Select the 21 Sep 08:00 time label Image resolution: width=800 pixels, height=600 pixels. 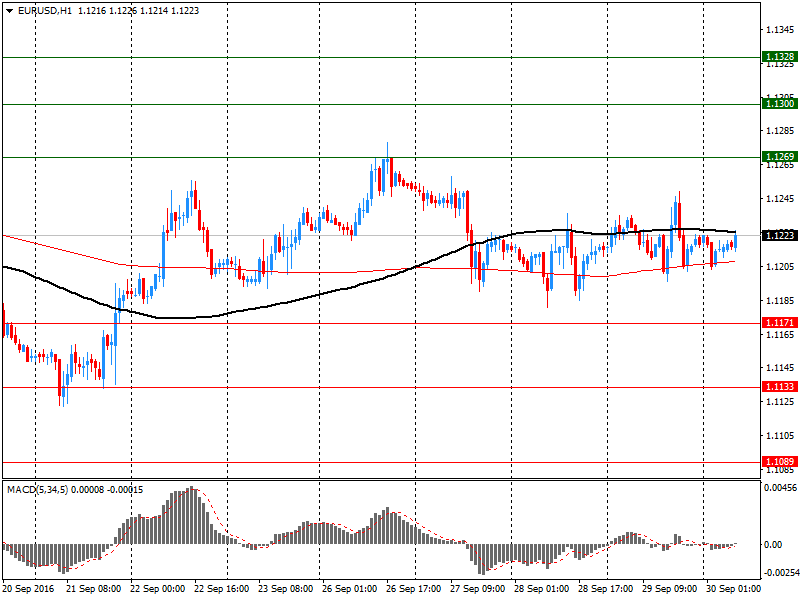pos(93,589)
